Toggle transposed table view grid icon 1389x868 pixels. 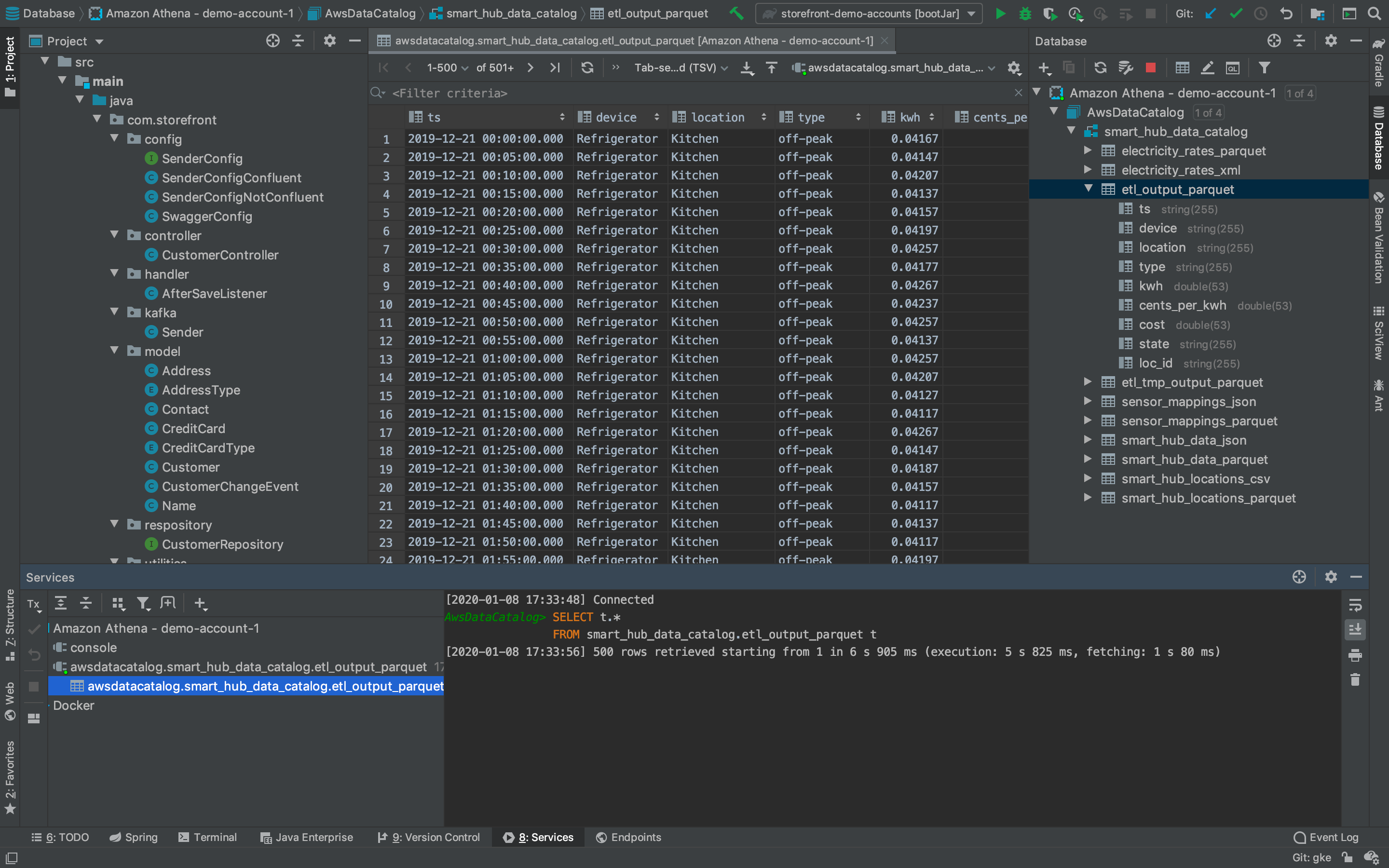tap(1183, 67)
